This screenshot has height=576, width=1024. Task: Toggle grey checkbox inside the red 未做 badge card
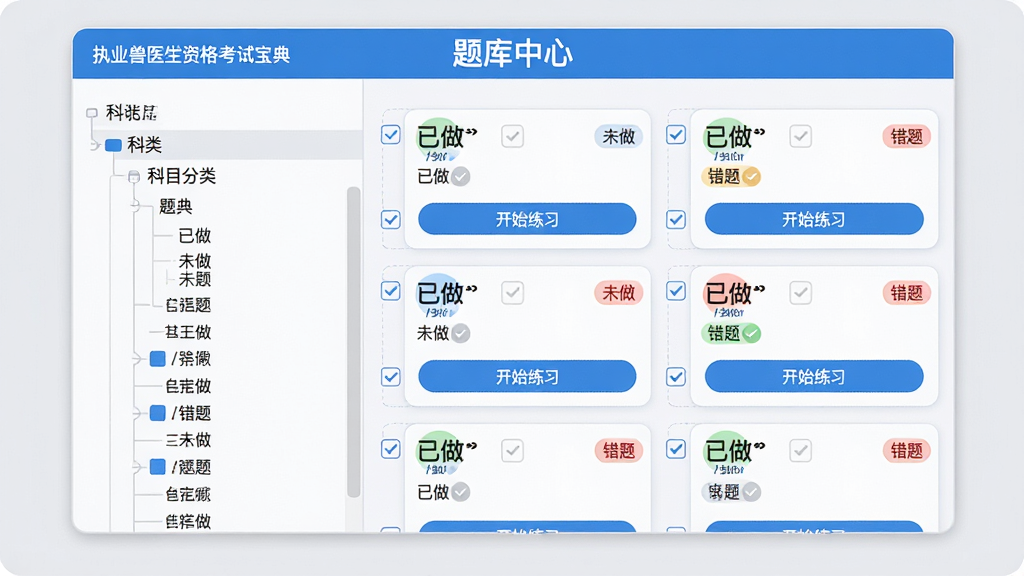pyautogui.click(x=513, y=293)
